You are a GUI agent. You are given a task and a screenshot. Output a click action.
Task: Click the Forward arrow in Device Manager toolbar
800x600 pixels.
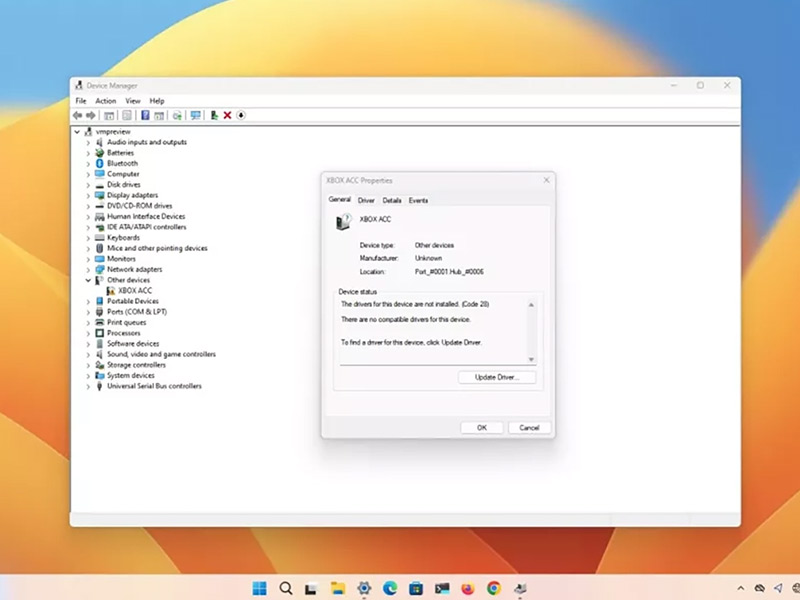pos(91,115)
